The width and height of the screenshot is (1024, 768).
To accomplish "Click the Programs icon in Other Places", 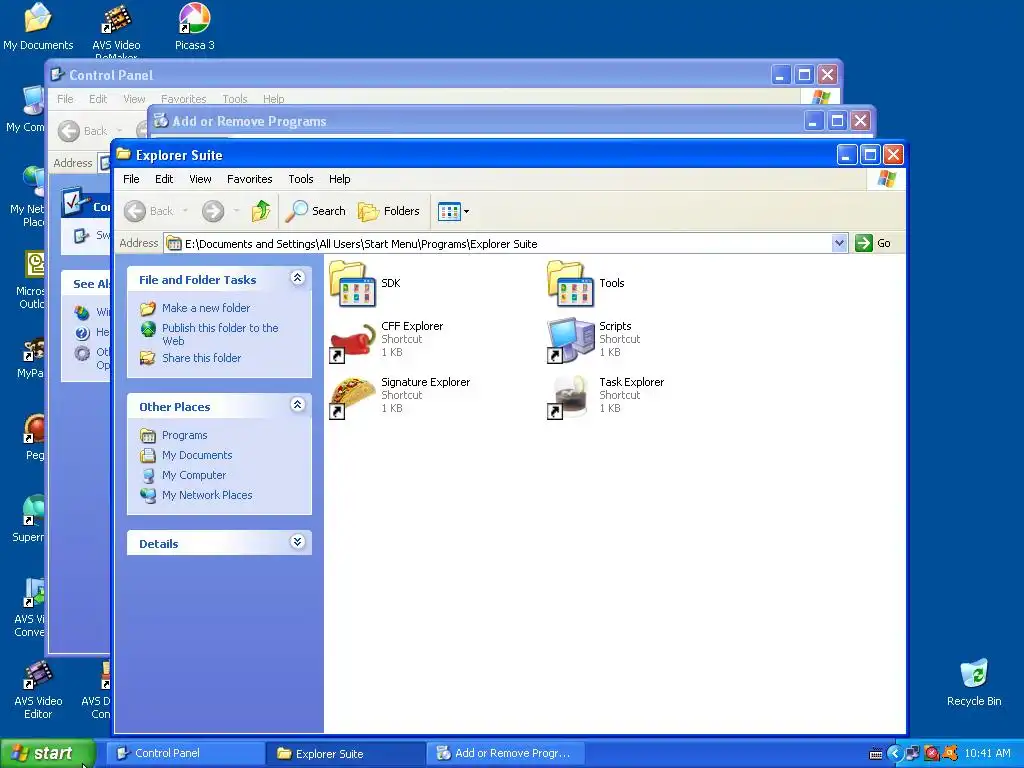I will (148, 436).
